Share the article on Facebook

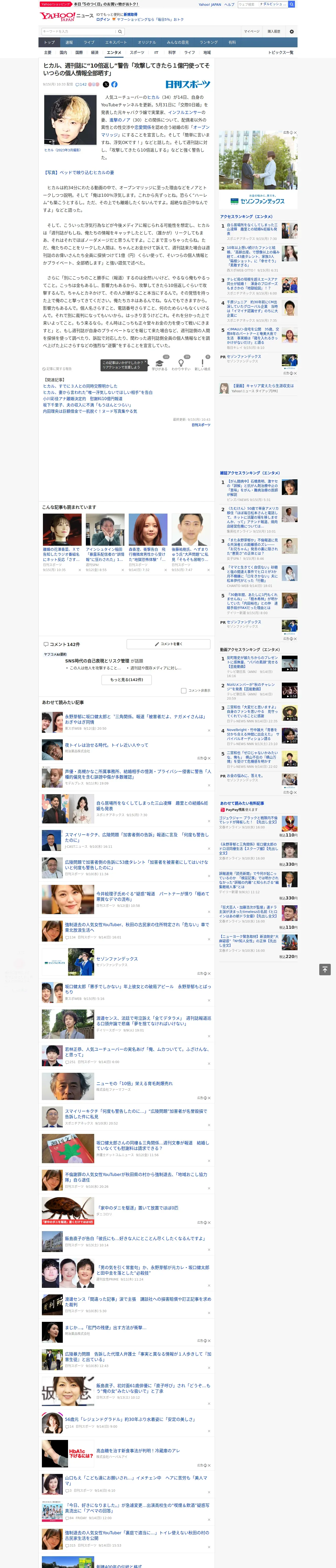pos(114,85)
